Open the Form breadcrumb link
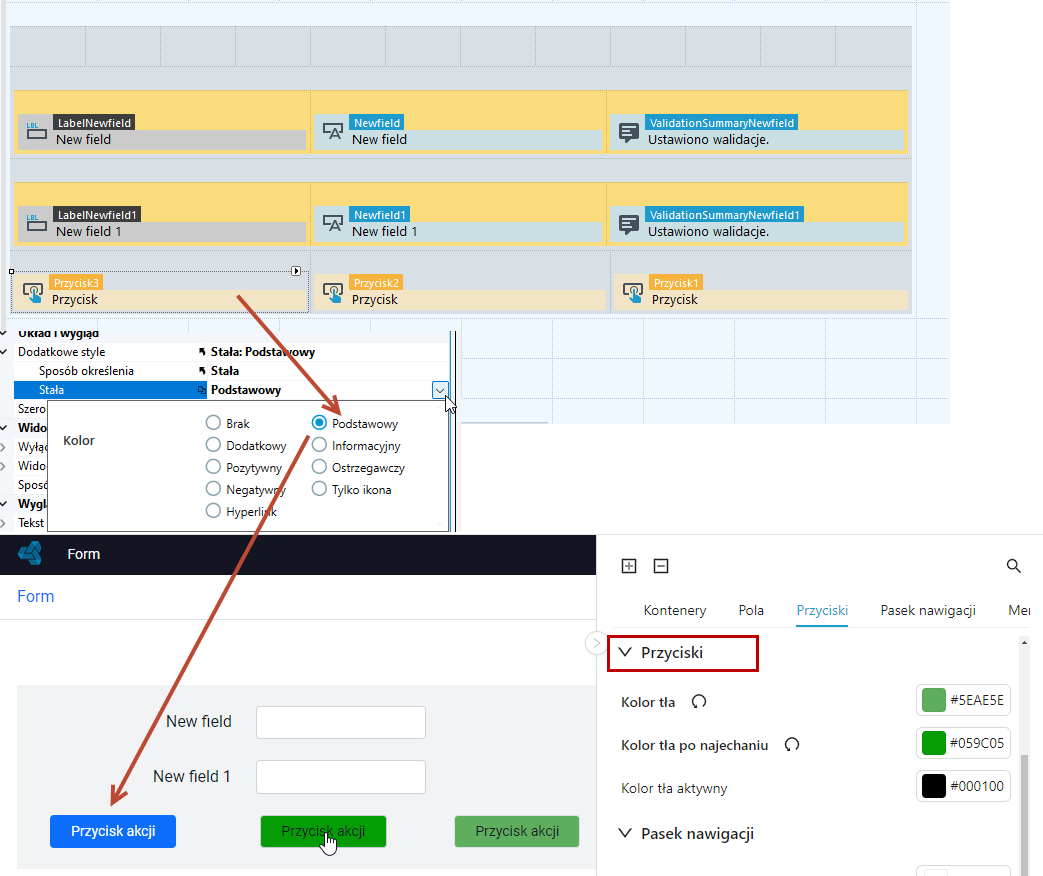 click(35, 596)
